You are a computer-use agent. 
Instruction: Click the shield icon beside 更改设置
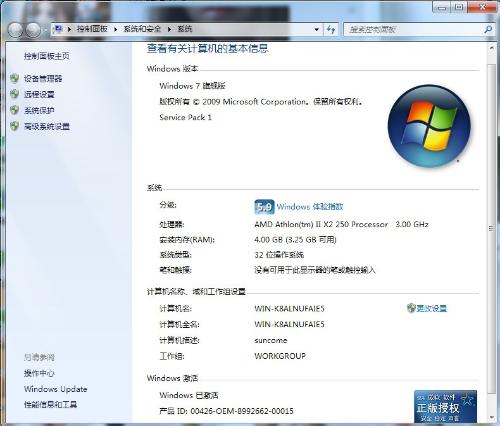point(411,308)
